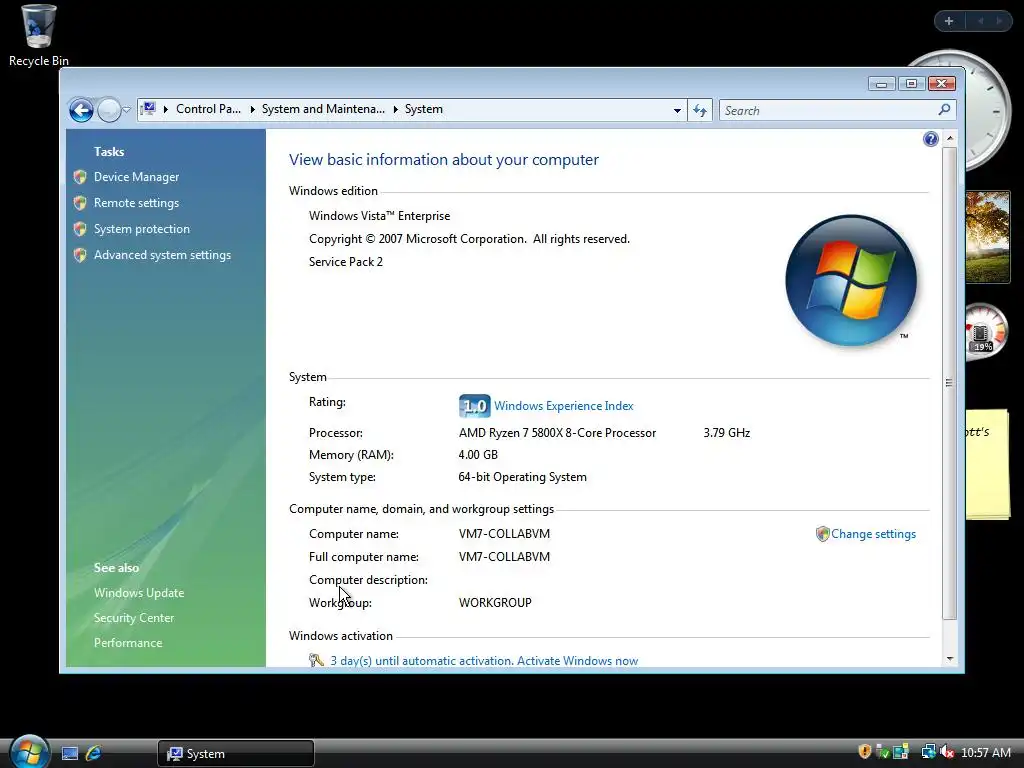Click the sidebar previous gadgets arrow
The width and height of the screenshot is (1024, 768).
click(x=980, y=21)
